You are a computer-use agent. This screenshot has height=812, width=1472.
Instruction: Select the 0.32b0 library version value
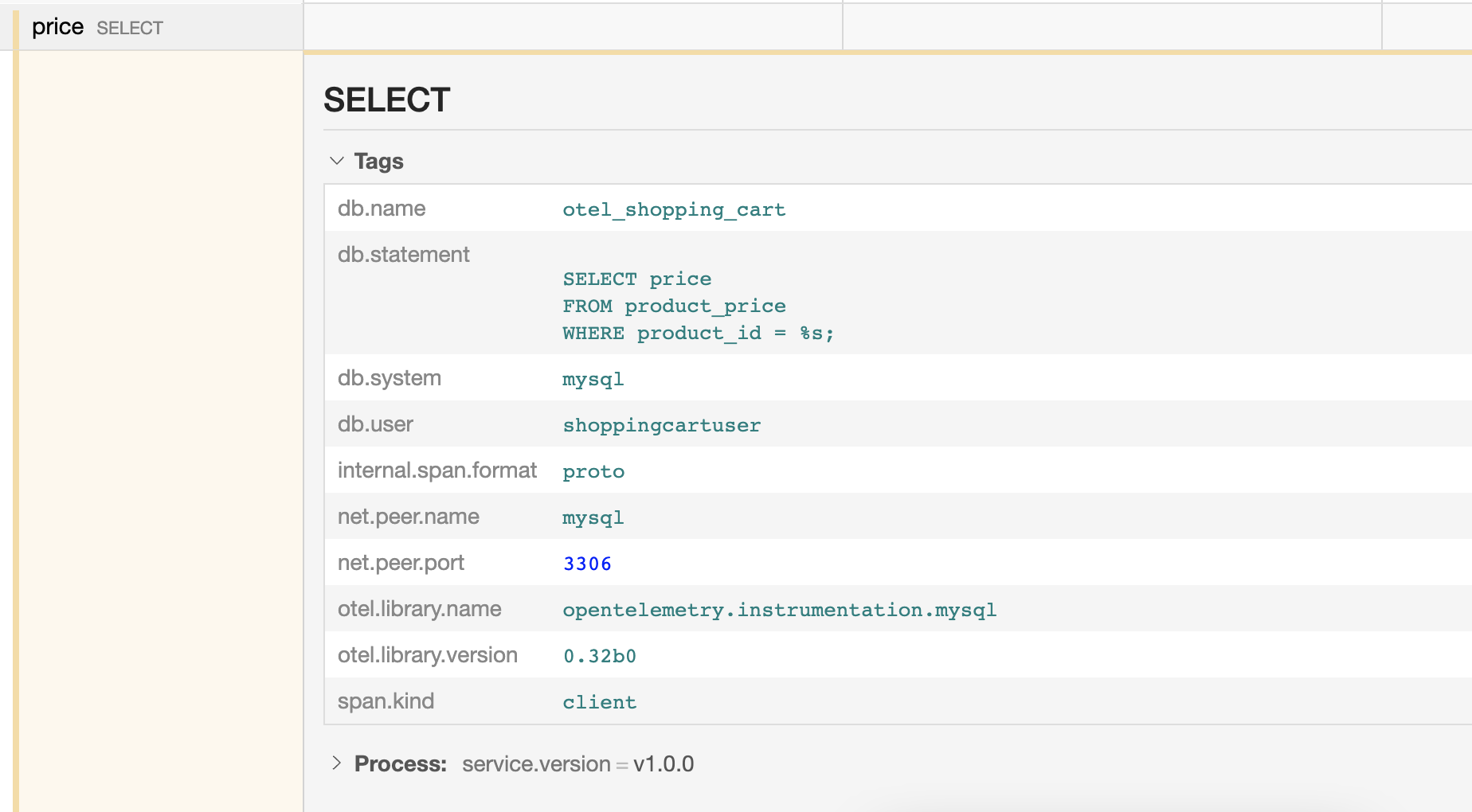599,656
